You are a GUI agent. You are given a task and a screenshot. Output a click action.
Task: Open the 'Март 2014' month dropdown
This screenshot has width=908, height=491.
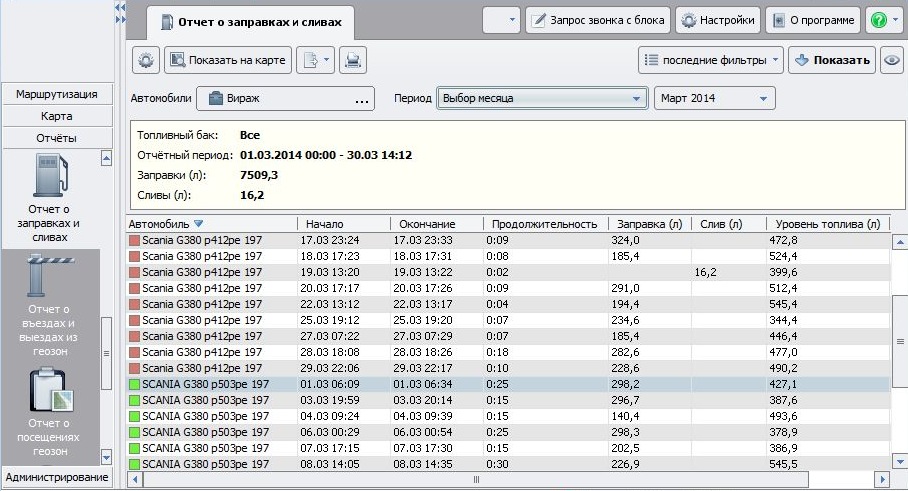tap(715, 98)
